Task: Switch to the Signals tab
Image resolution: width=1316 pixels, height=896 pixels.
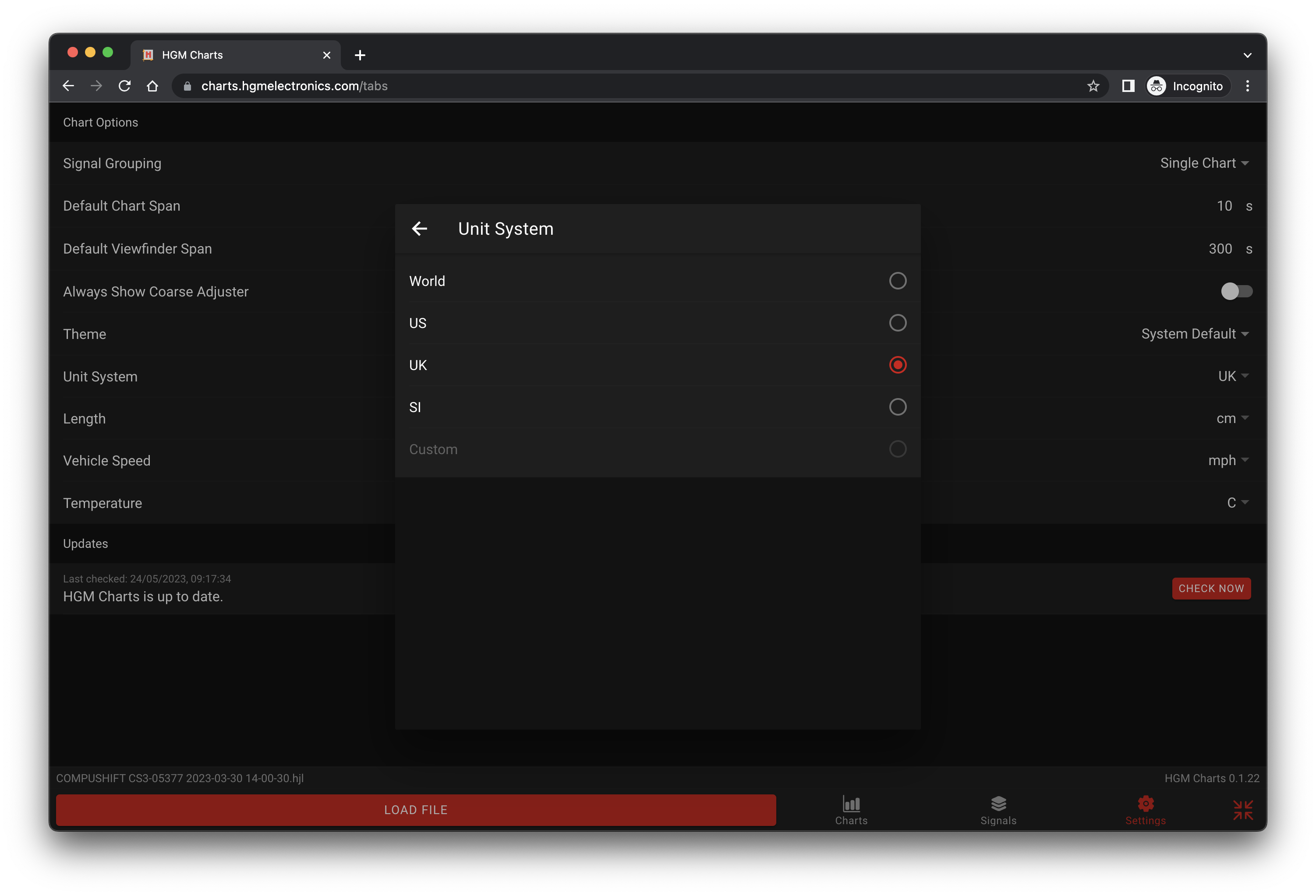Action: point(998,811)
